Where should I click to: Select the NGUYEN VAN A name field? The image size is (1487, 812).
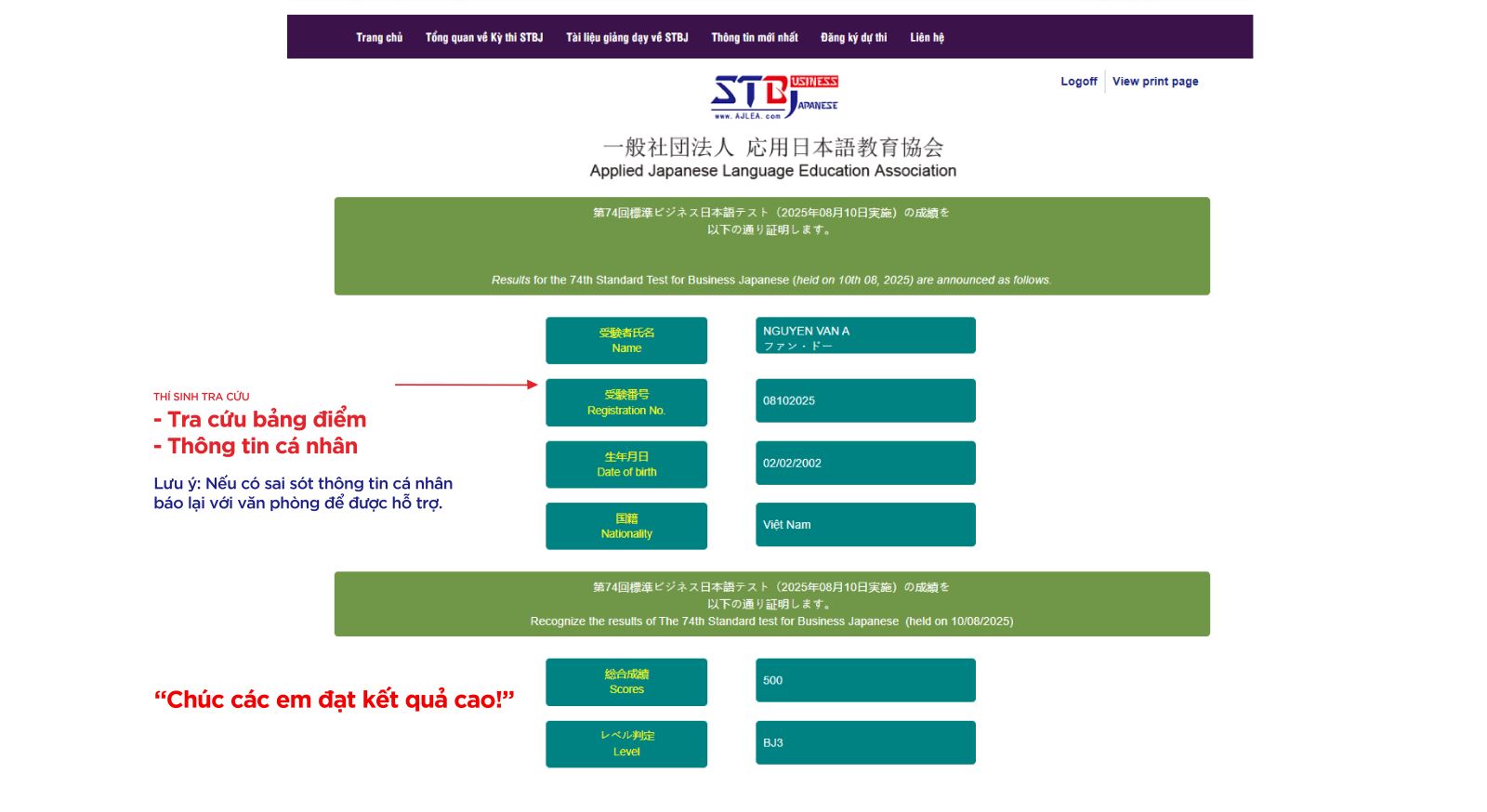click(x=865, y=335)
